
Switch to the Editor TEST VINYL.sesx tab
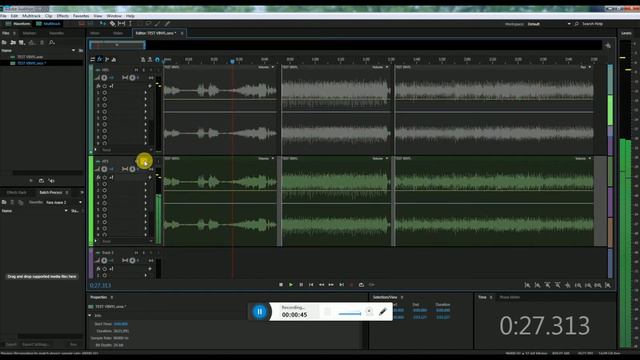pyautogui.click(x=156, y=33)
